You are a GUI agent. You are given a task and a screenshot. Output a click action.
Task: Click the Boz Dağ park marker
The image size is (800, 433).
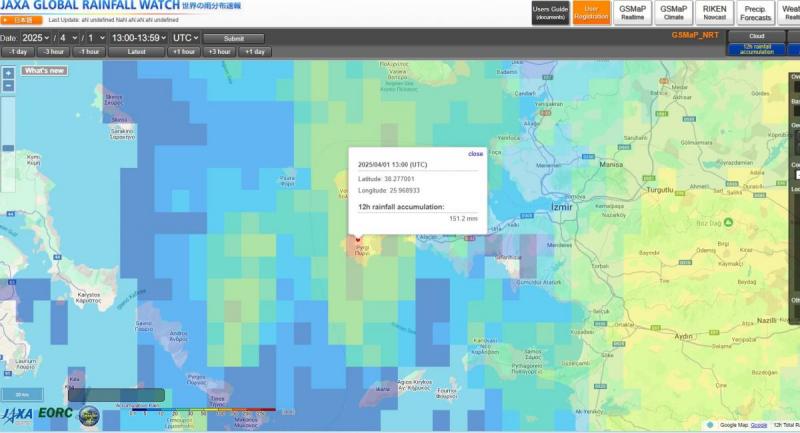tap(728, 222)
